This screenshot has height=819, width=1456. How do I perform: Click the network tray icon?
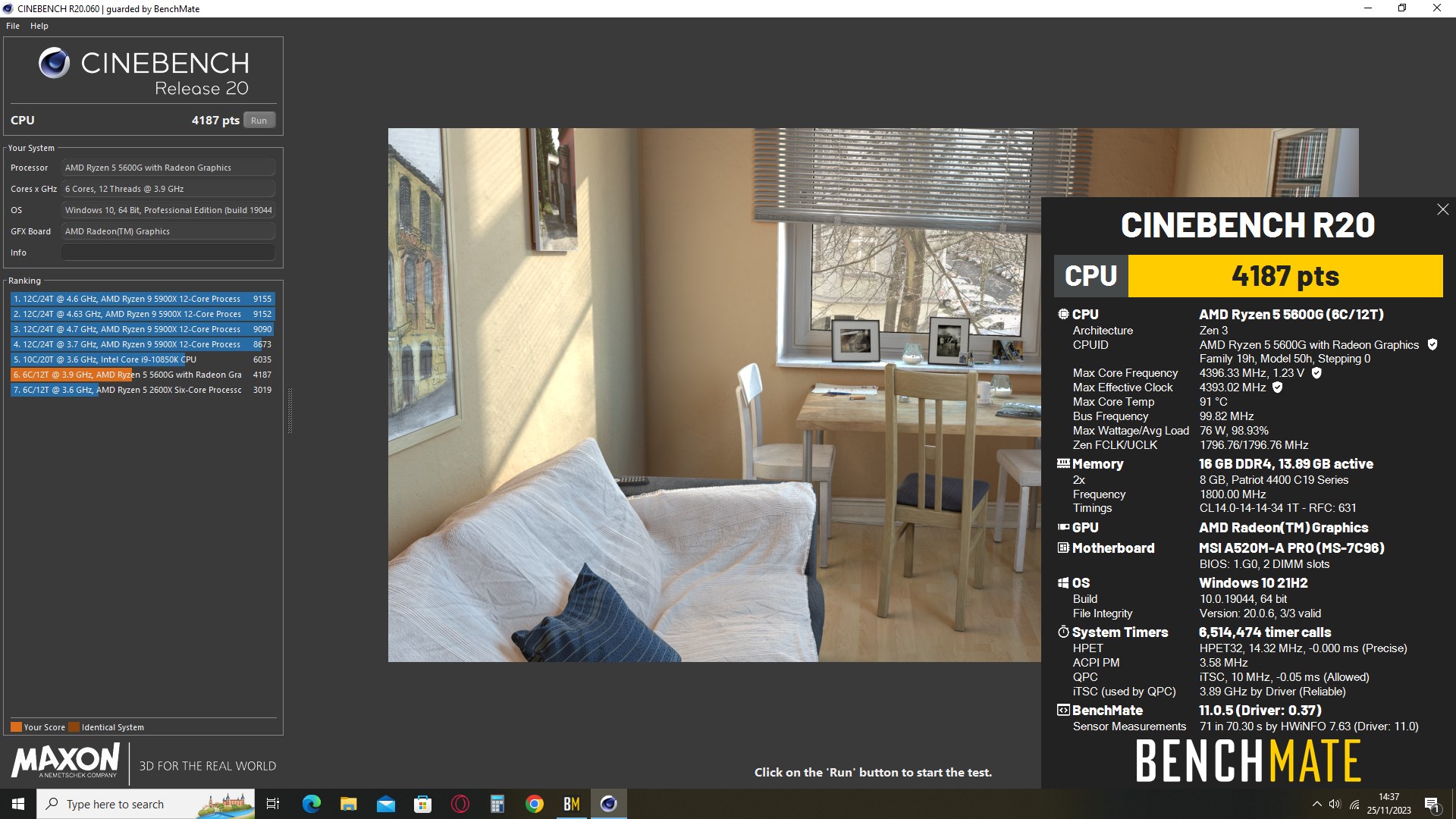tap(1354, 804)
